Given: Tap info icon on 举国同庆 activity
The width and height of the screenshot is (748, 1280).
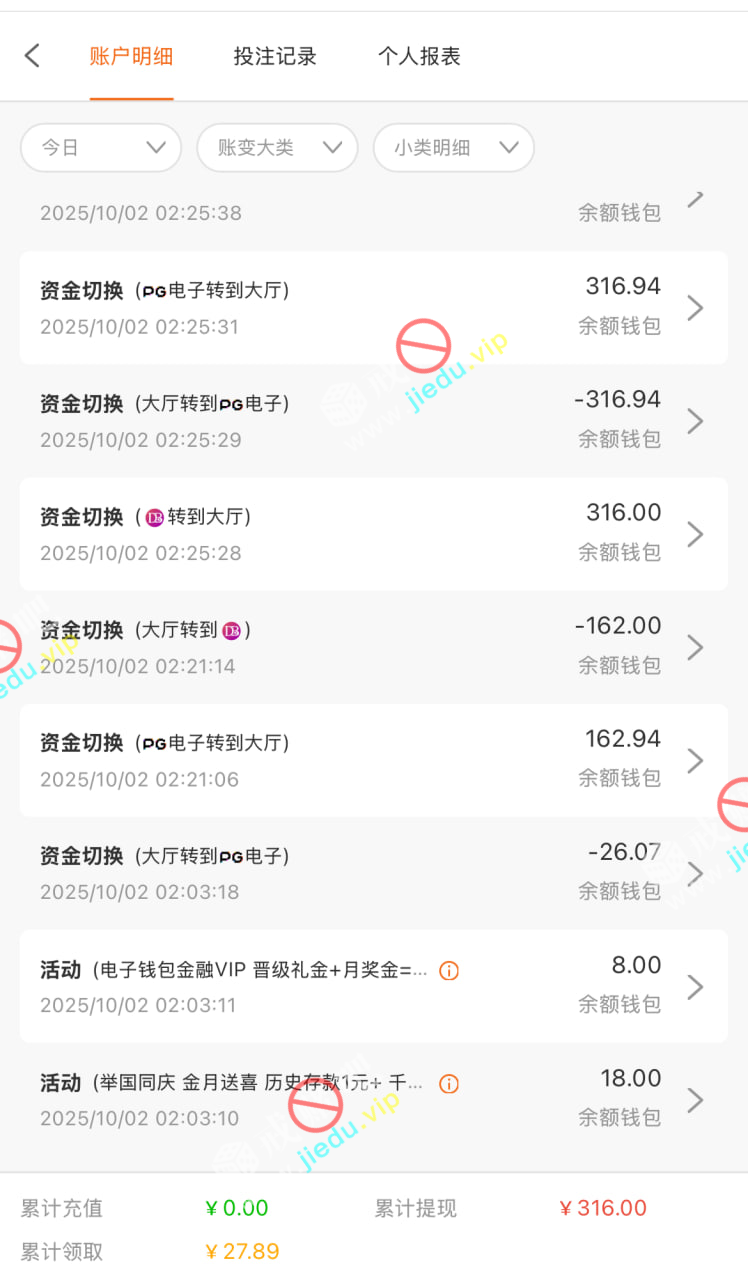Looking at the screenshot, I should pos(449,1083).
